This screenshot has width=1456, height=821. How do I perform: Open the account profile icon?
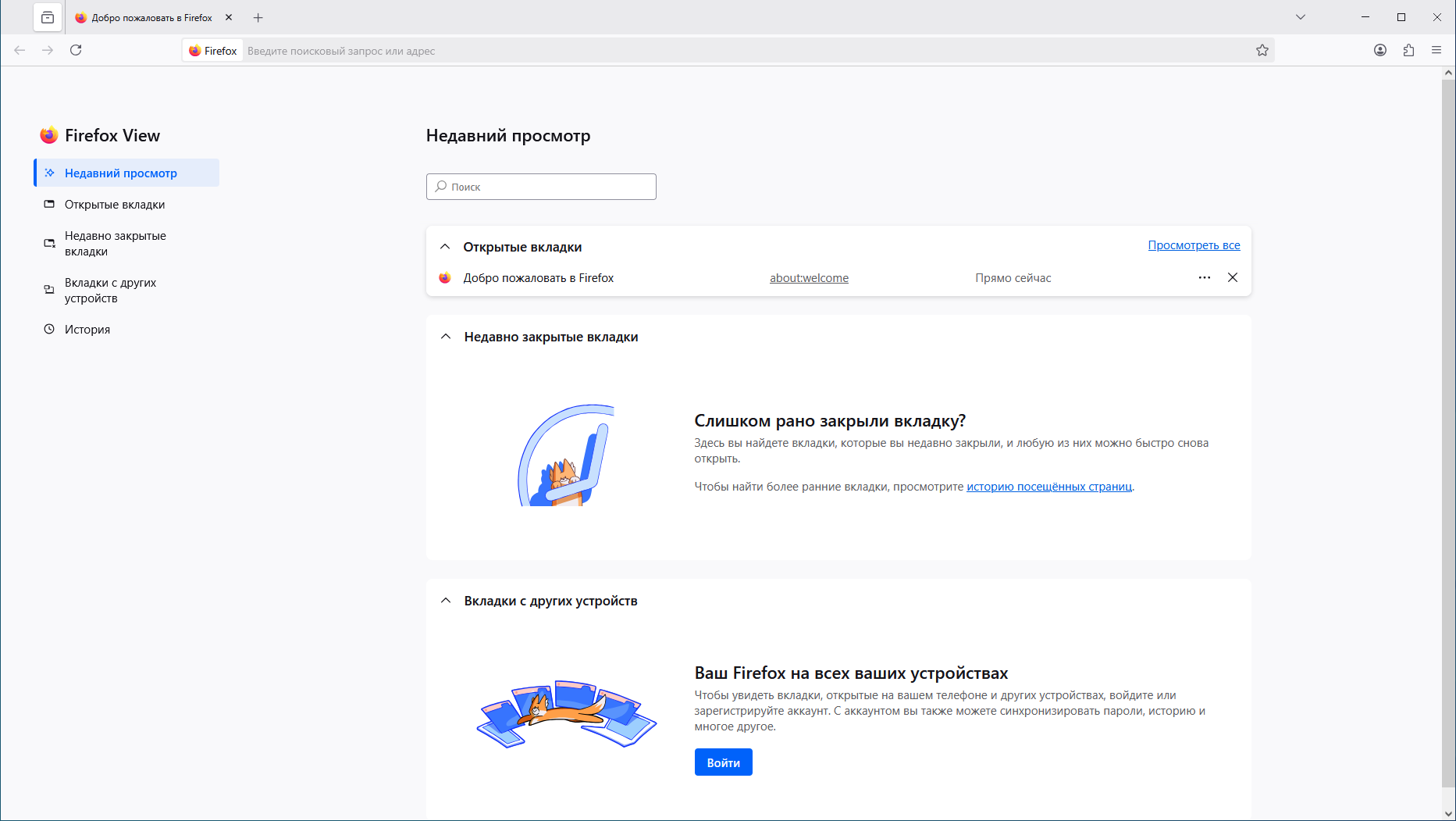tap(1380, 50)
